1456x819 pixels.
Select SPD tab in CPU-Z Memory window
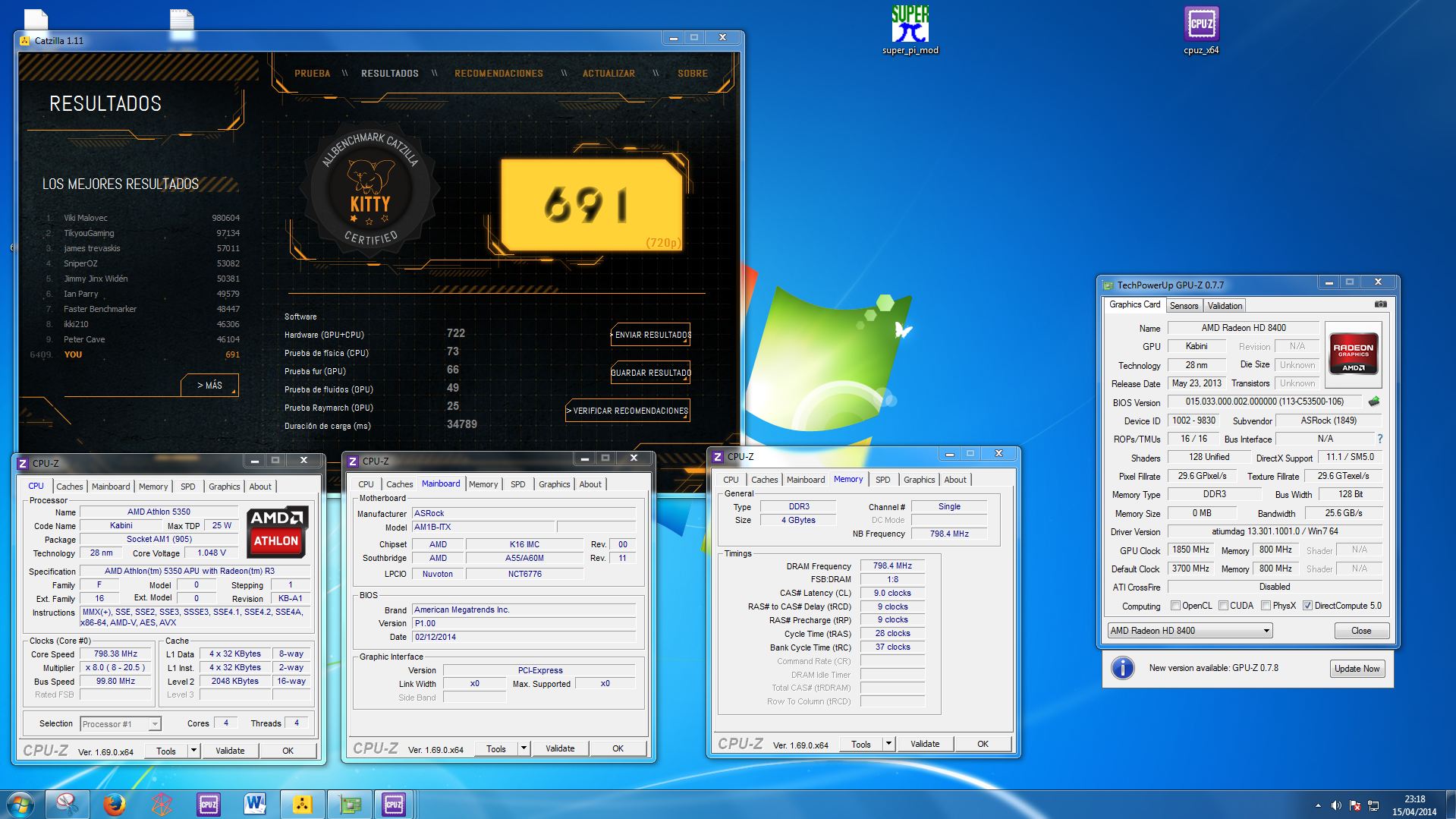(x=882, y=480)
